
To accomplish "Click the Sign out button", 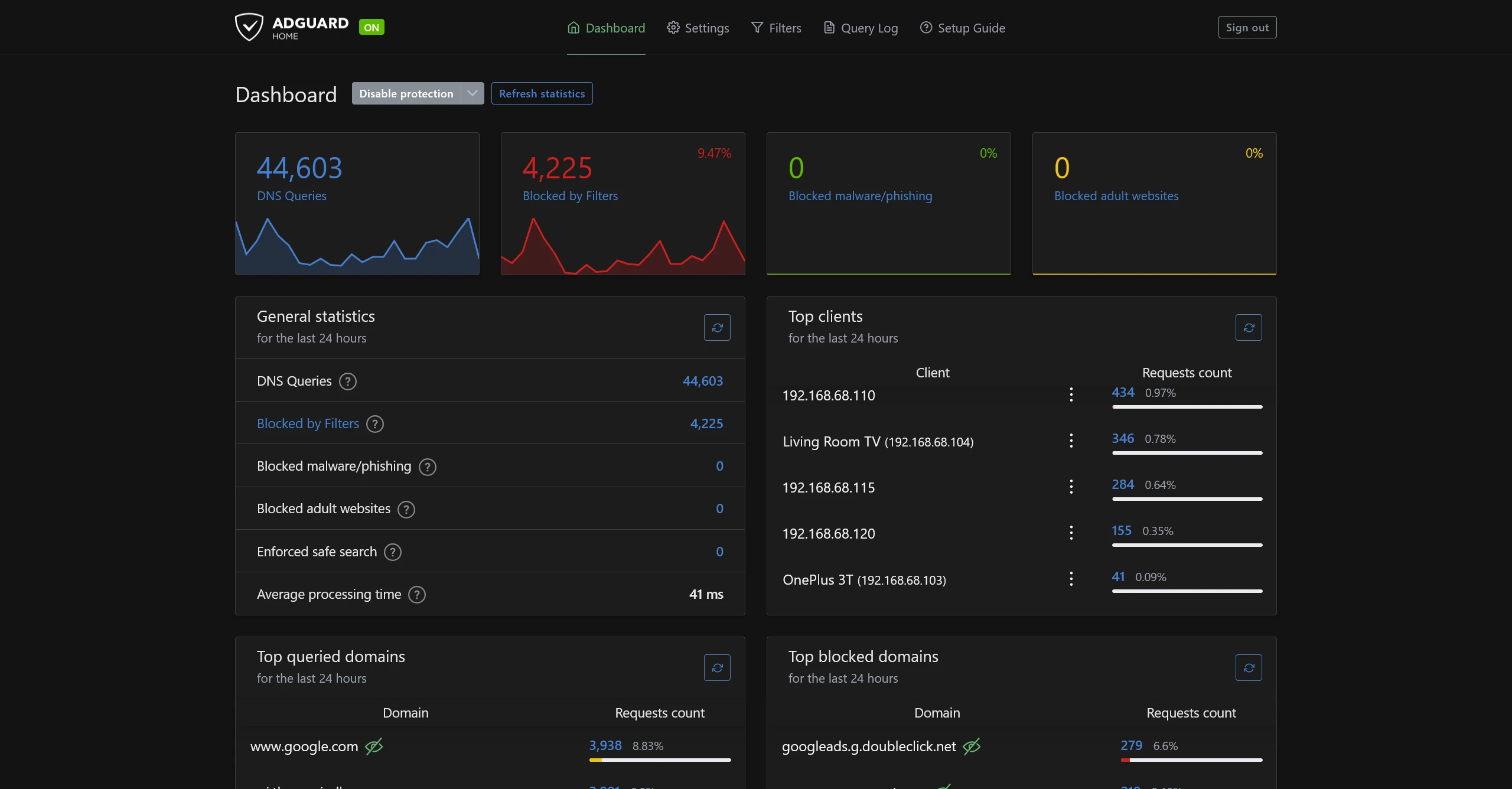I will point(1247,27).
